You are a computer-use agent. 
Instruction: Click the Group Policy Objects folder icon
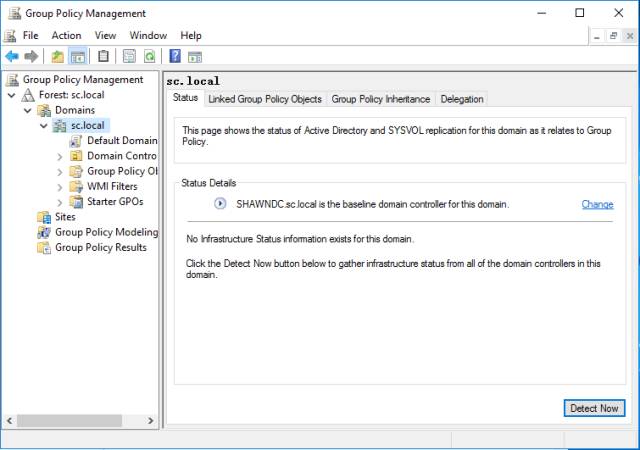coord(76,172)
